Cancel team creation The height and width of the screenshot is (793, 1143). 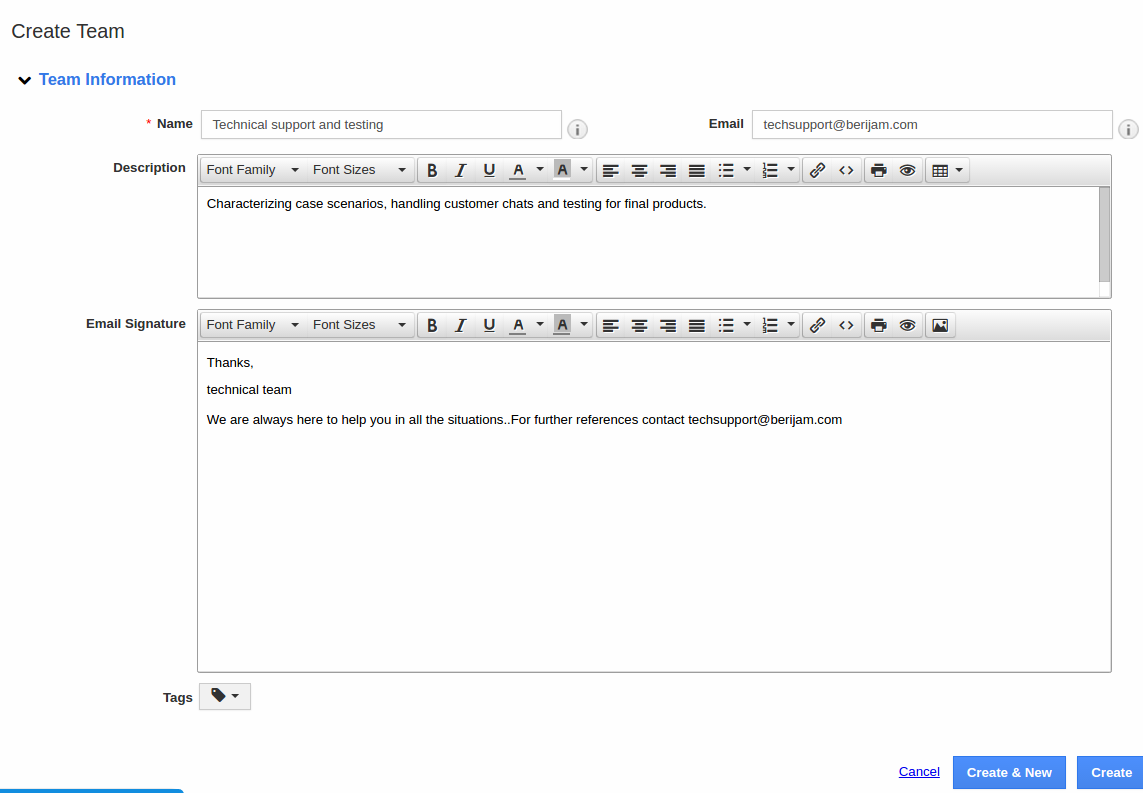(919, 772)
